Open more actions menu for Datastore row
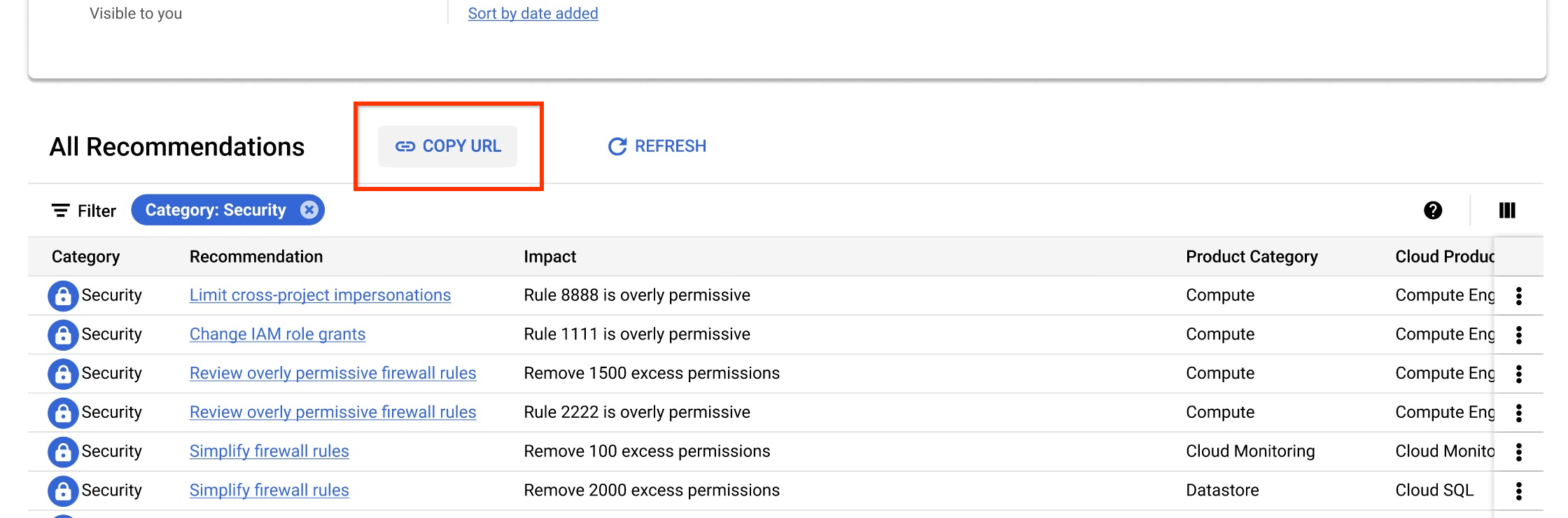This screenshot has height=518, width=1568. click(1519, 491)
